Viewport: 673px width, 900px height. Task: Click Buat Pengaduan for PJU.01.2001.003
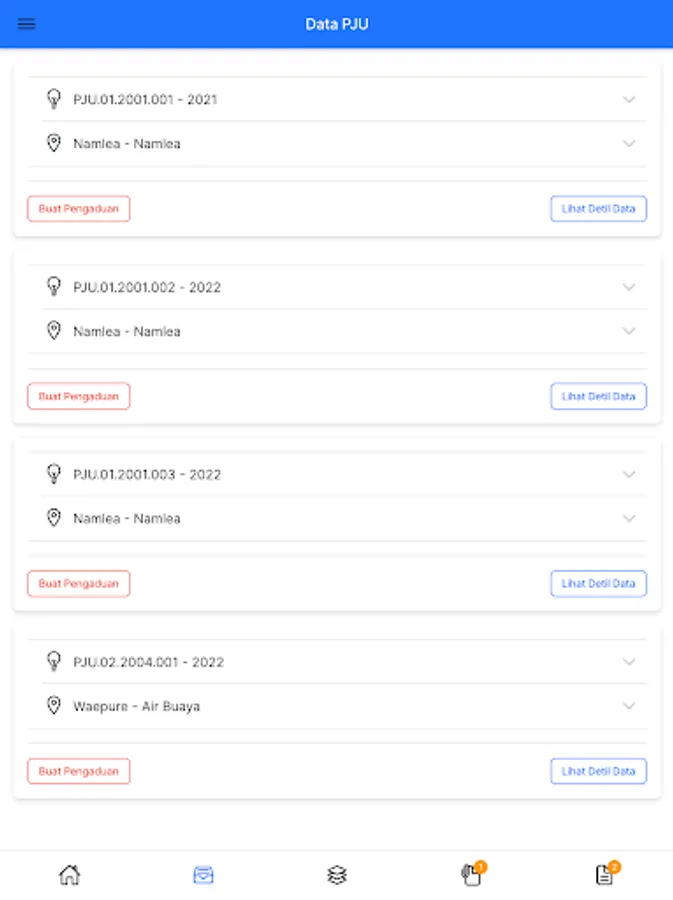coord(78,583)
